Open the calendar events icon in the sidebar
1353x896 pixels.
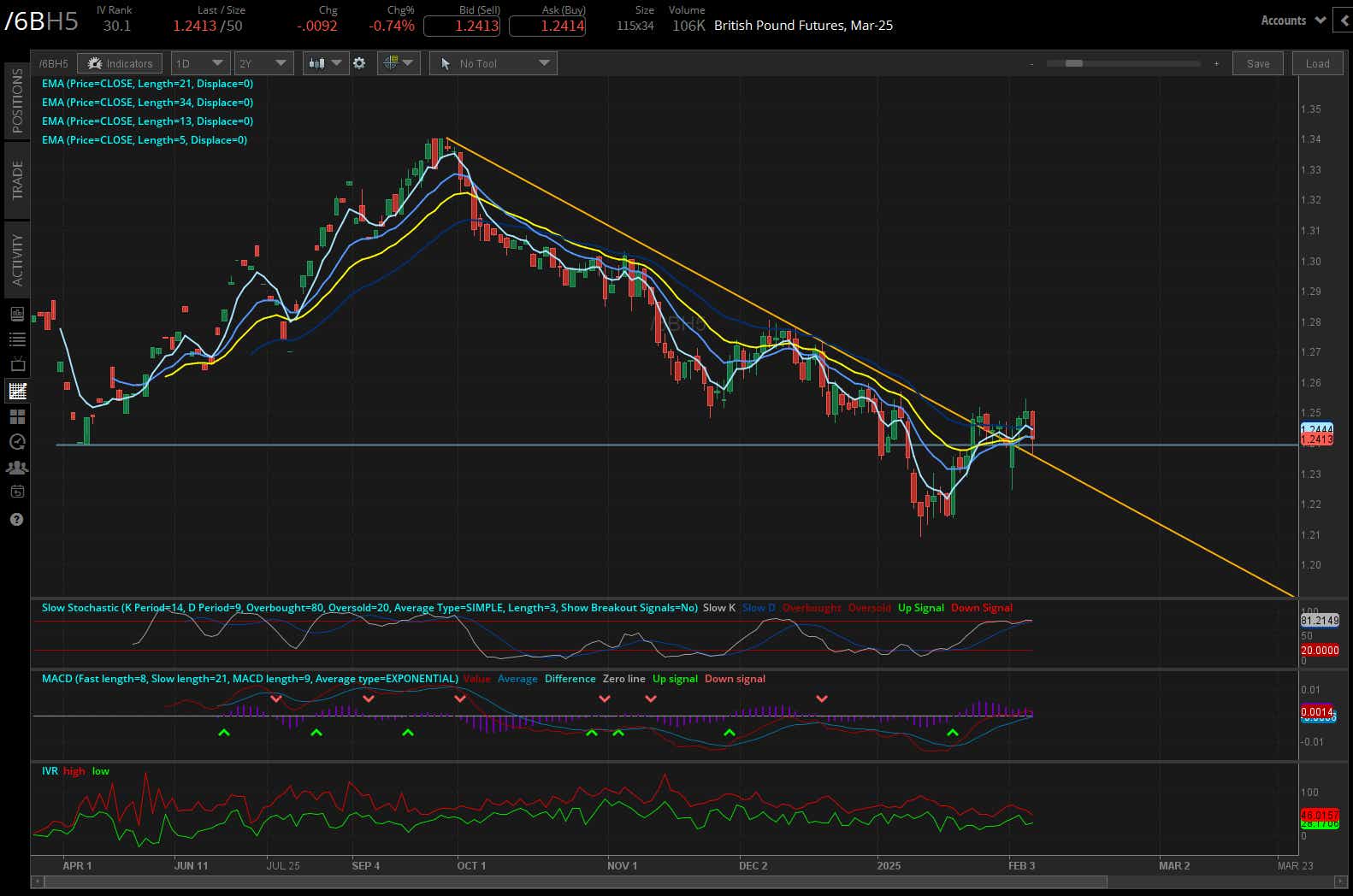click(x=17, y=492)
